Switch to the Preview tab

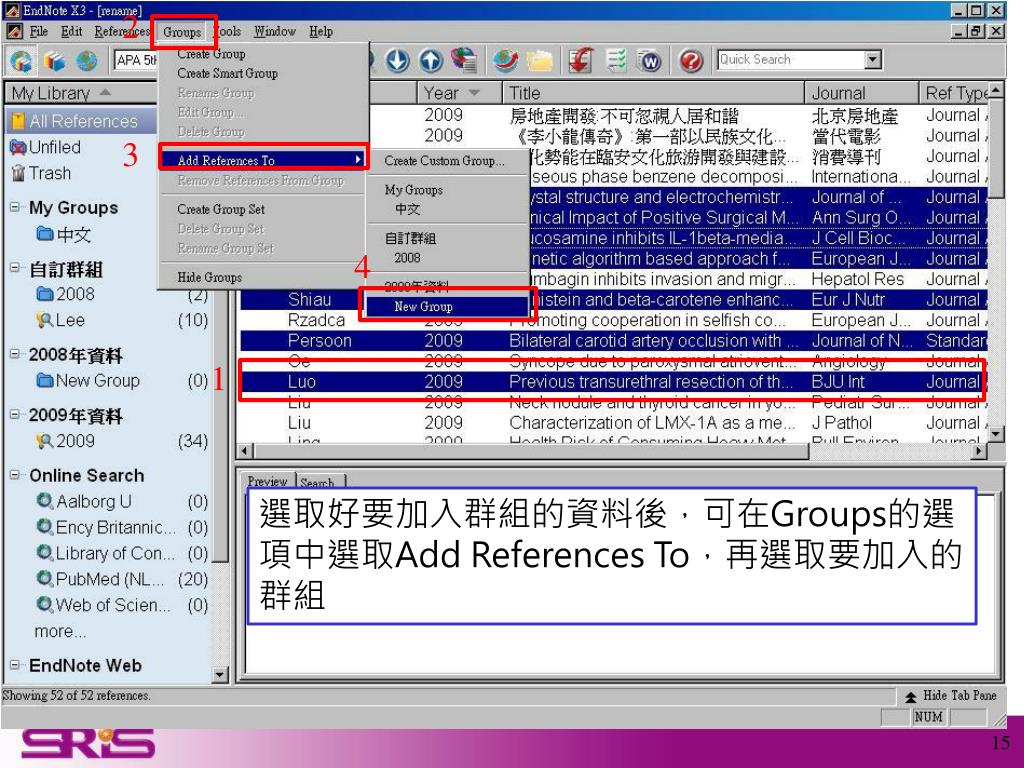point(267,481)
